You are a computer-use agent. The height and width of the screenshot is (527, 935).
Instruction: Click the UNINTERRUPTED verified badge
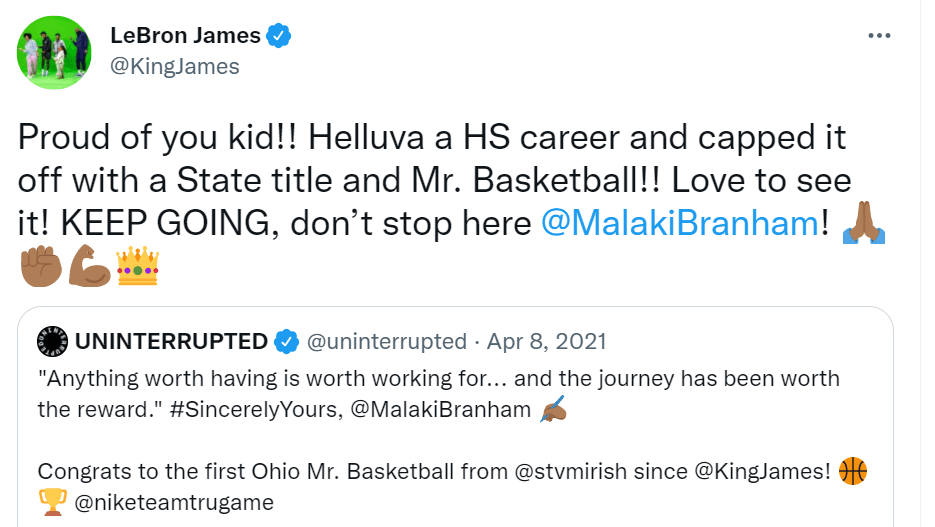(287, 342)
